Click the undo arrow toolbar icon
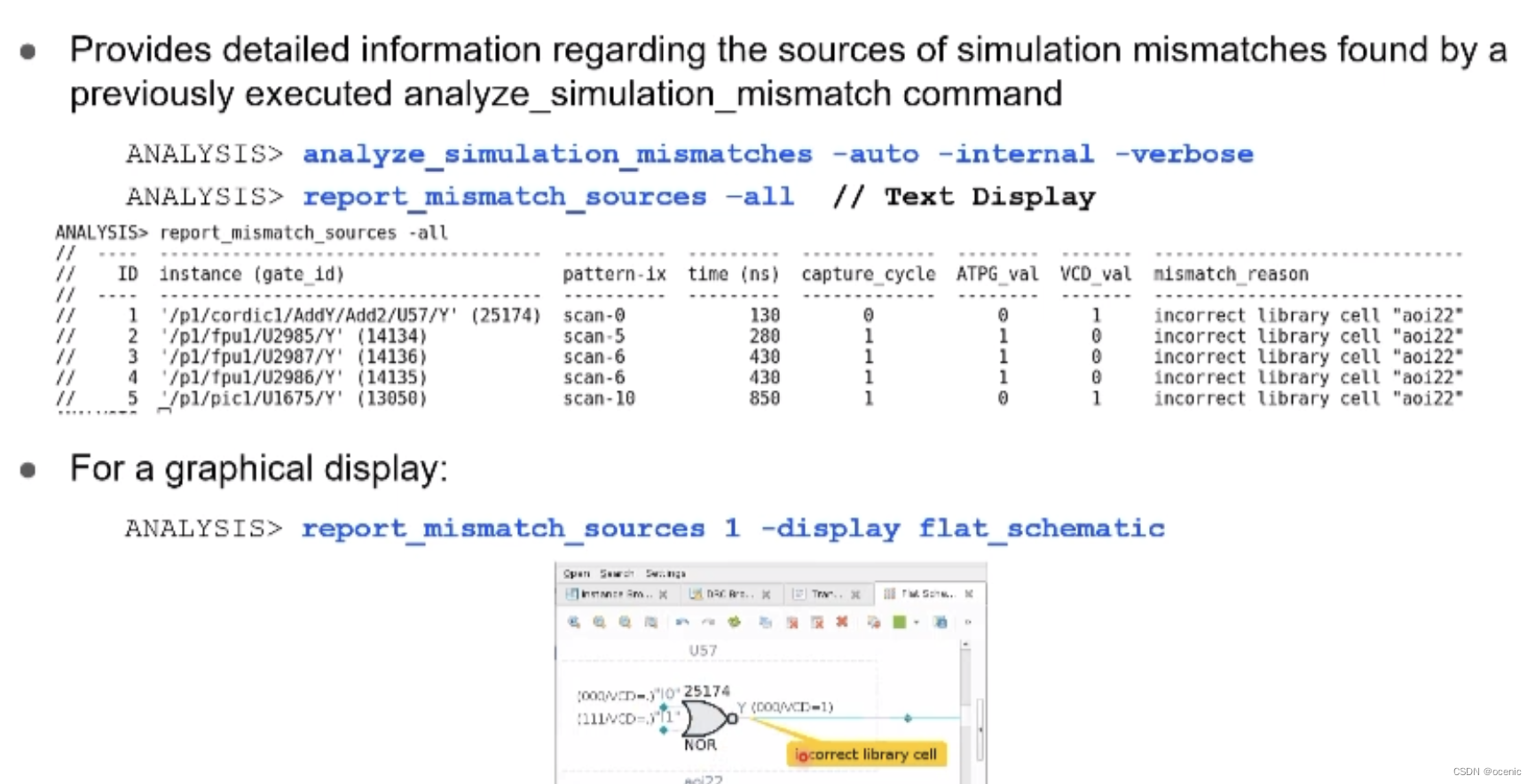Image resolution: width=1535 pixels, height=784 pixels. point(682,623)
